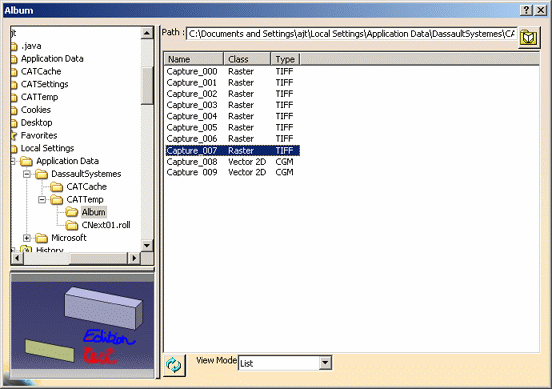This screenshot has height=389, width=552.
Task: Click the tree scroll left arrow
Action: tap(17, 258)
